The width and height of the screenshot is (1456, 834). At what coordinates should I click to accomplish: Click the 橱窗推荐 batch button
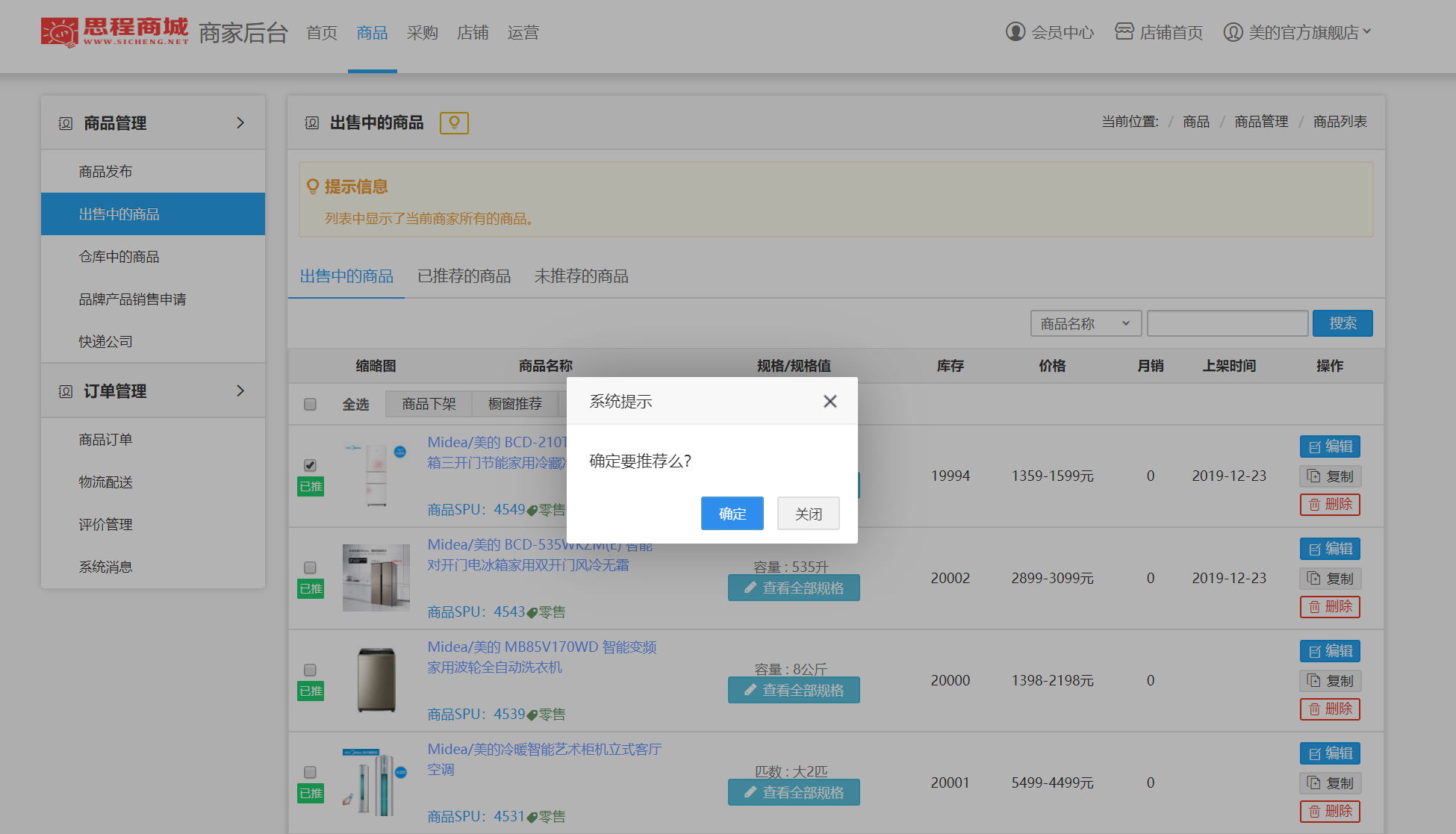click(x=514, y=404)
